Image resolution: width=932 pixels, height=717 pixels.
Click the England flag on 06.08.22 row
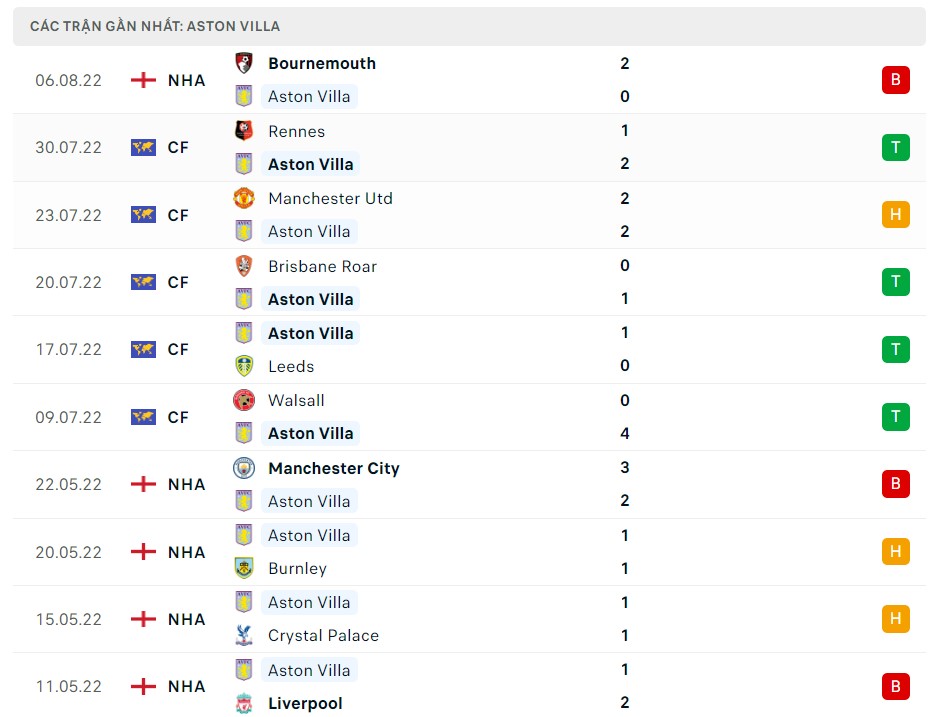pos(143,80)
